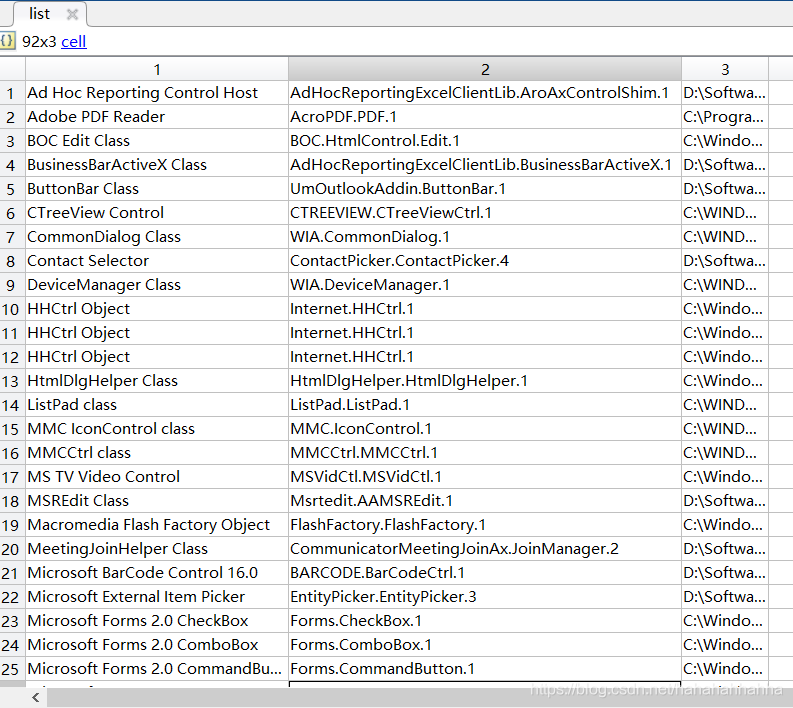Image resolution: width=793 pixels, height=708 pixels.
Task: Select cell 'Macromedia Flash Factory Object'
Action: tap(157, 525)
